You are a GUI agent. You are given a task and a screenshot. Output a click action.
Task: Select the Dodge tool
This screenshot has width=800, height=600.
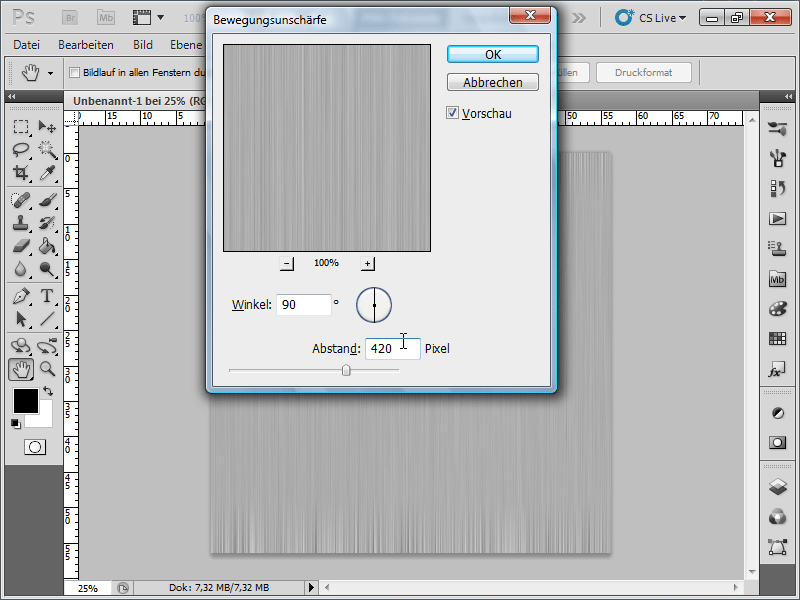pyautogui.click(x=47, y=269)
